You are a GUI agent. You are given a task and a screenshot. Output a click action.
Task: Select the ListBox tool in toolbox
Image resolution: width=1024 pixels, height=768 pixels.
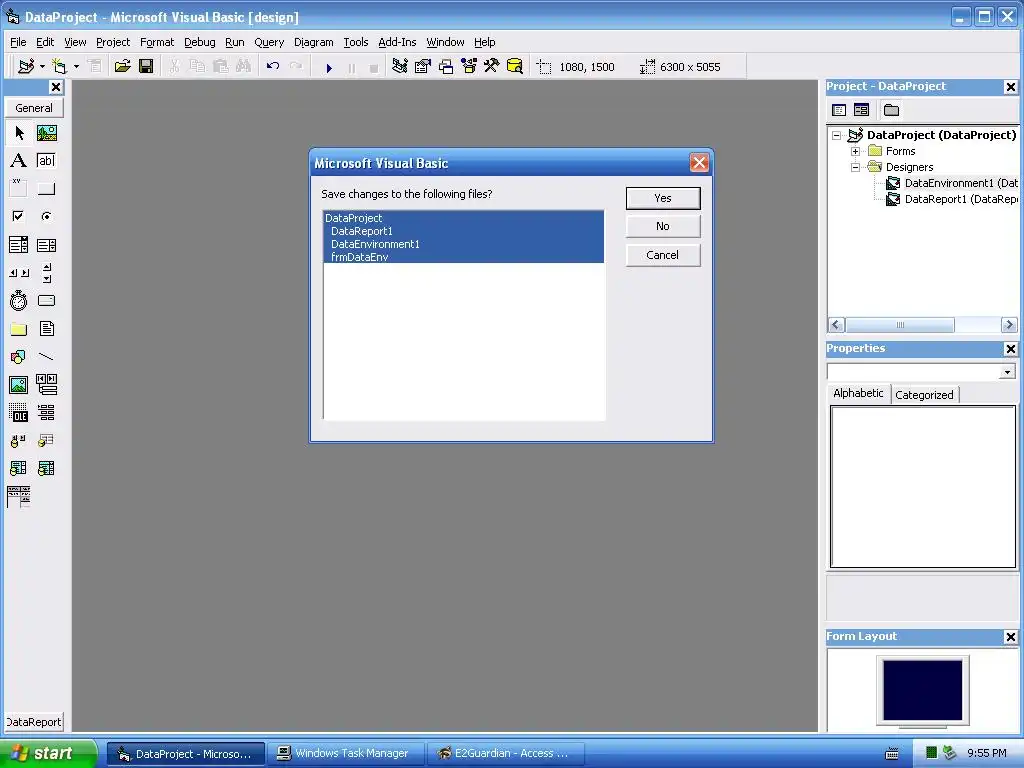click(46, 245)
